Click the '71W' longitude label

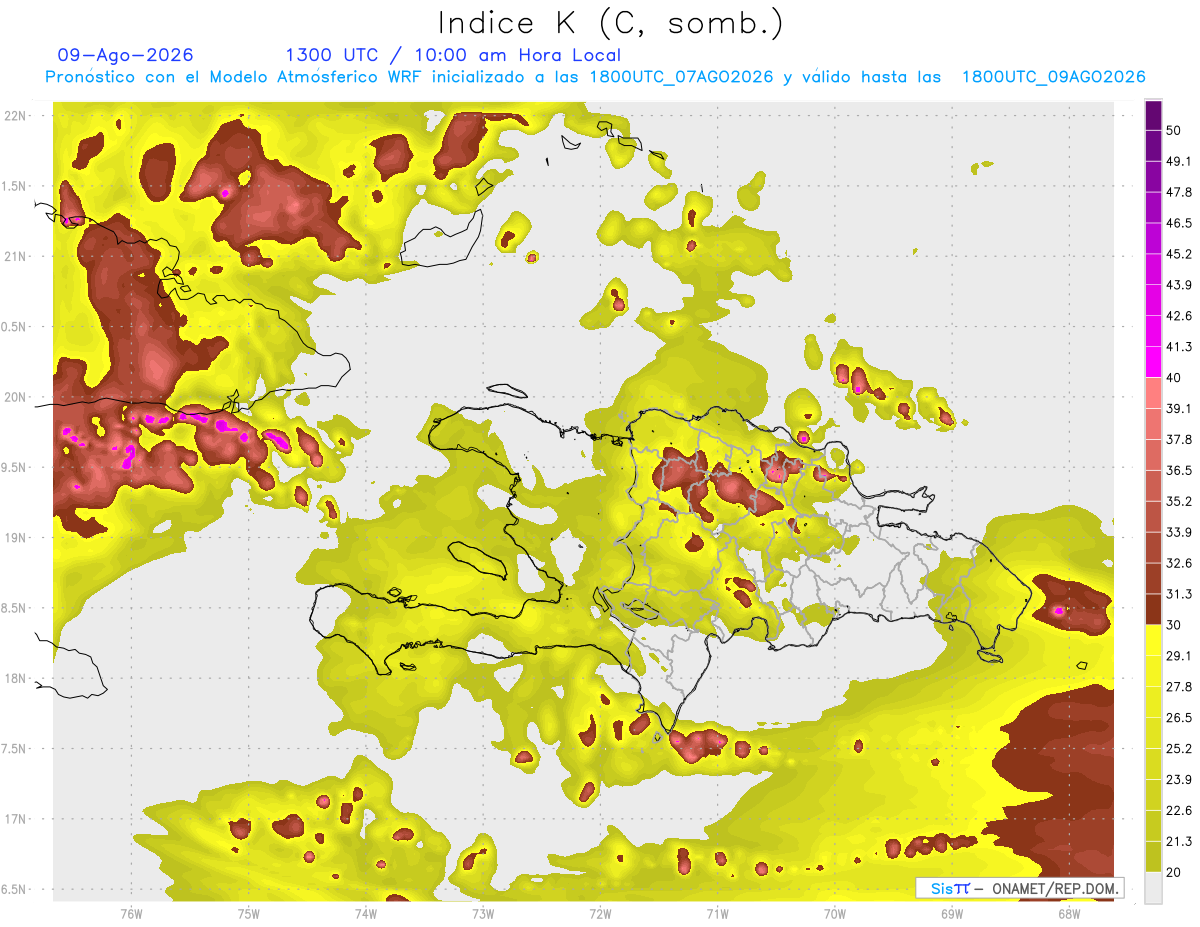pos(717,913)
